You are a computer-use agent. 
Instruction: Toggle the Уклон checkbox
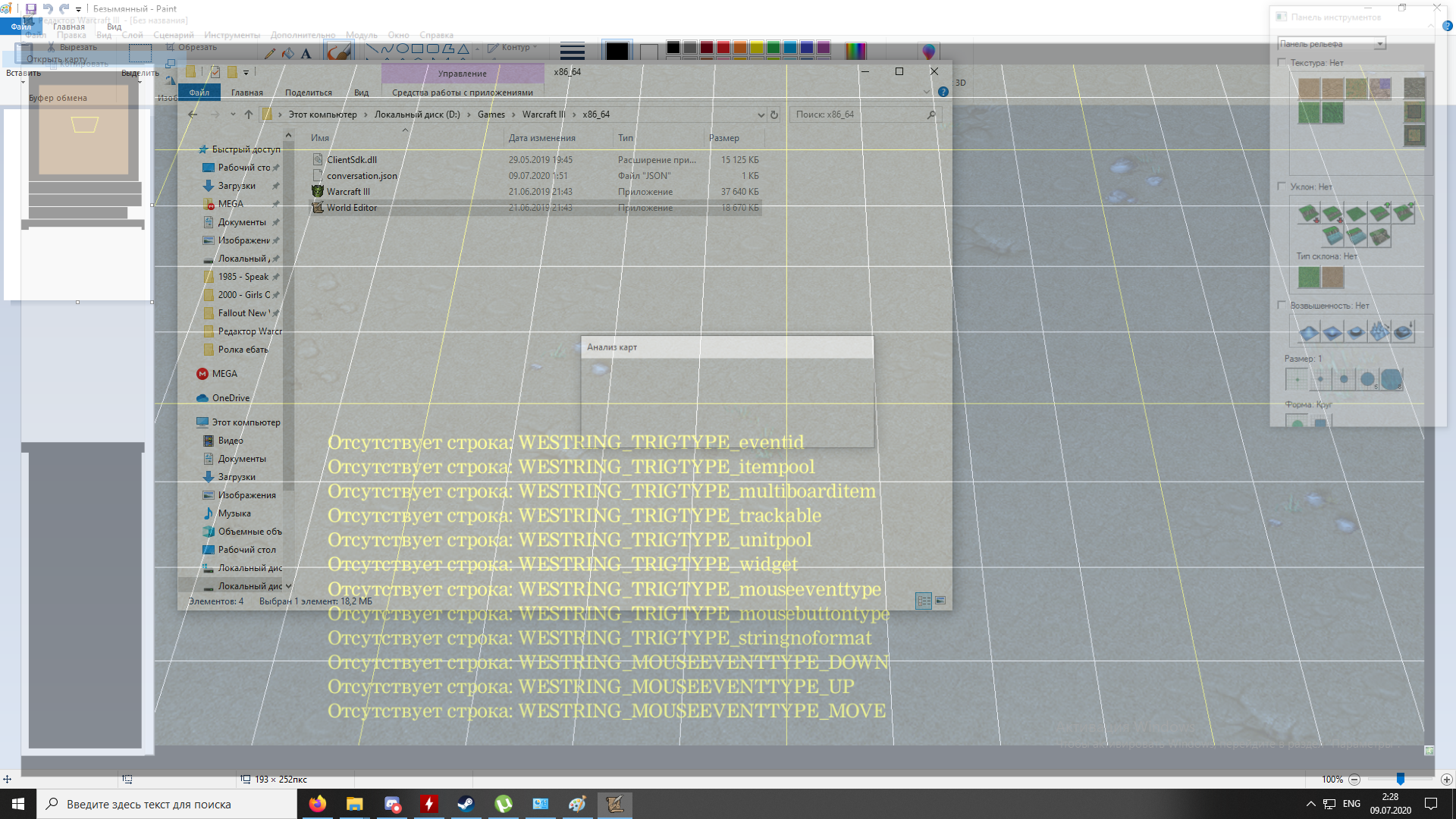click(x=1282, y=187)
